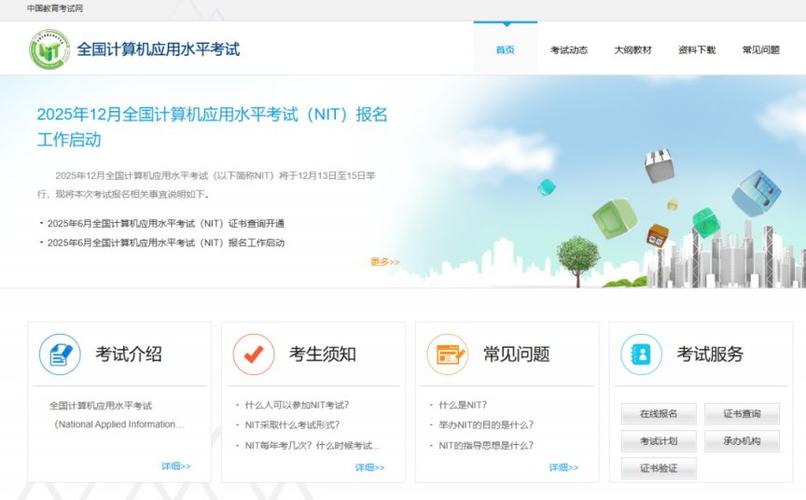Click the 常见问题 orange form icon
Viewport: 806px width, 500px height.
pos(448,354)
